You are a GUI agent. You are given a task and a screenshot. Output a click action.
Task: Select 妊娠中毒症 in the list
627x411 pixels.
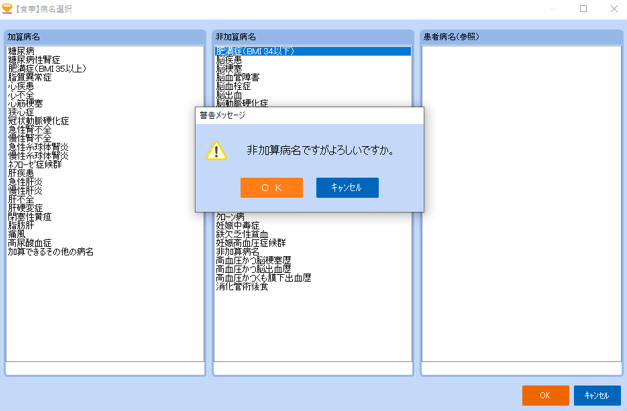coord(238,225)
